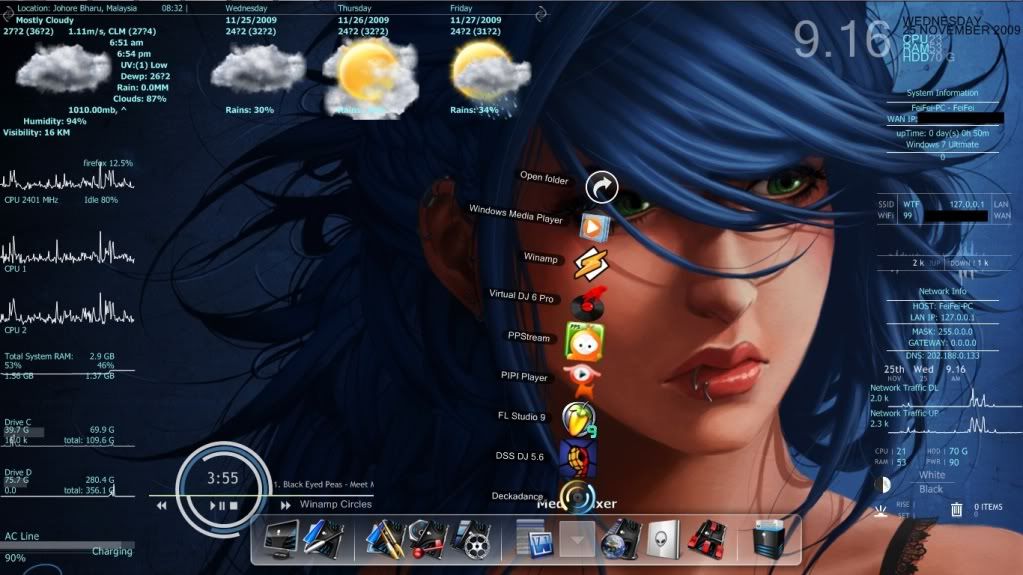Screen dimensions: 1023x575
Task: Open Winamp from the stack menu
Action: pyautogui.click(x=590, y=263)
